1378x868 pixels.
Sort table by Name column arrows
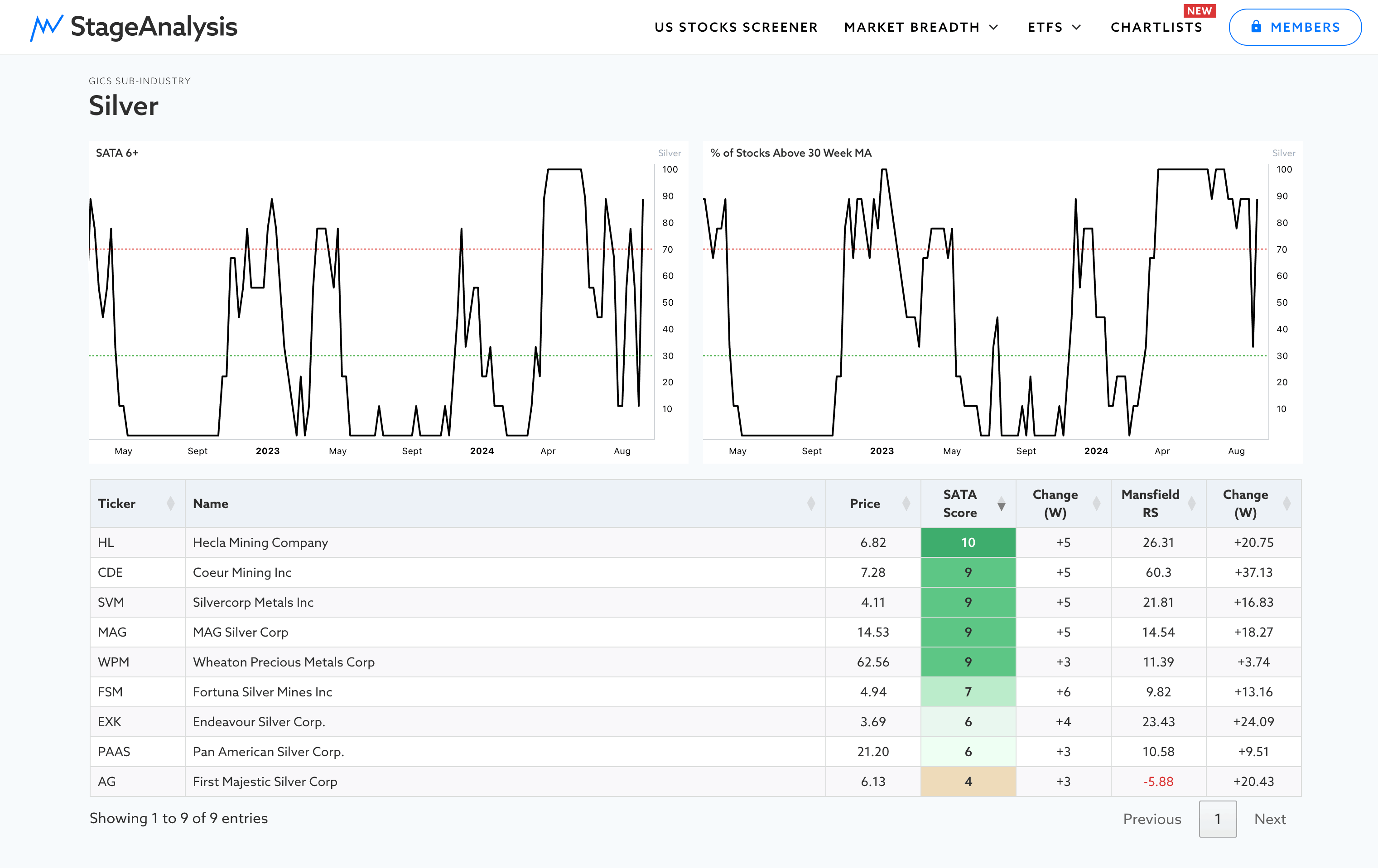coord(811,504)
